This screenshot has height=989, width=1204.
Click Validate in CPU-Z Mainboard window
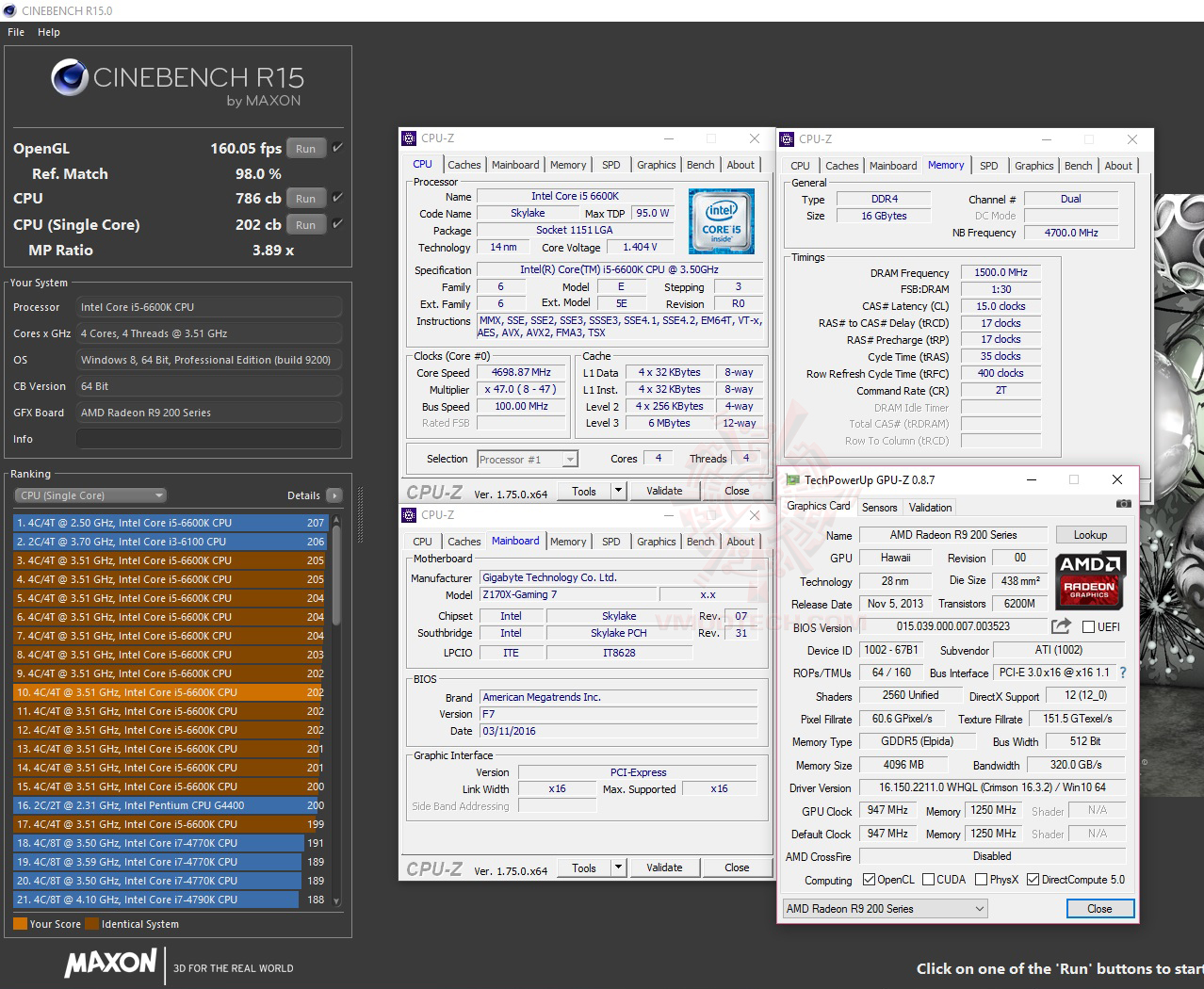click(664, 867)
